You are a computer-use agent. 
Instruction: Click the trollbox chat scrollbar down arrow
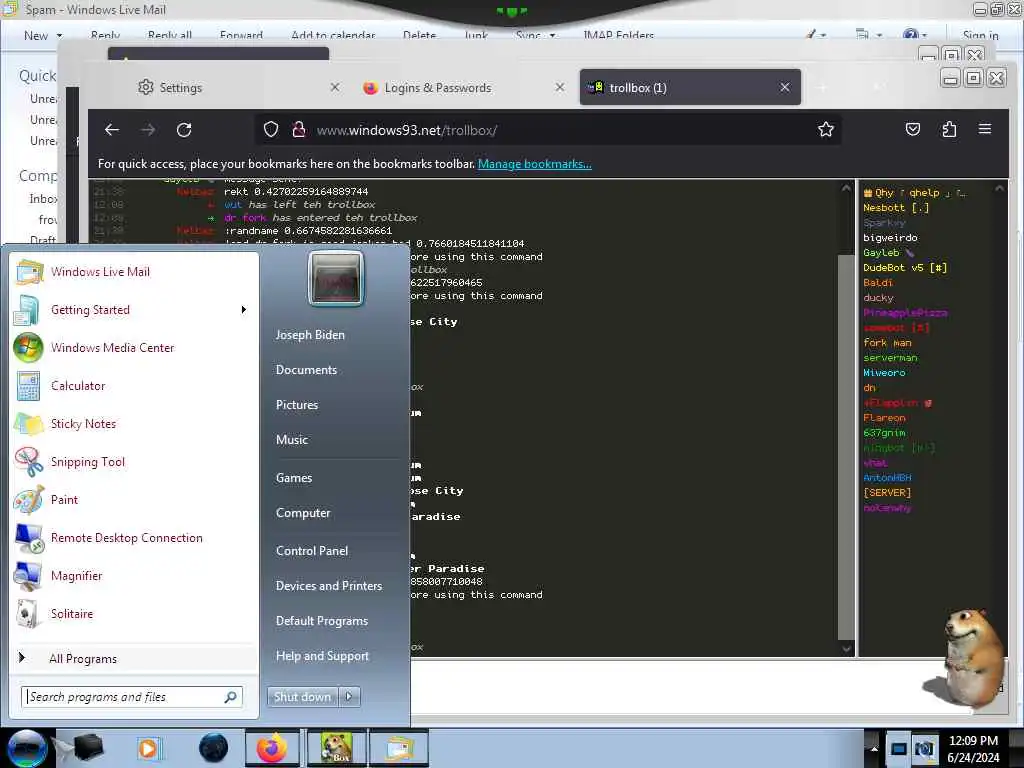tap(846, 648)
